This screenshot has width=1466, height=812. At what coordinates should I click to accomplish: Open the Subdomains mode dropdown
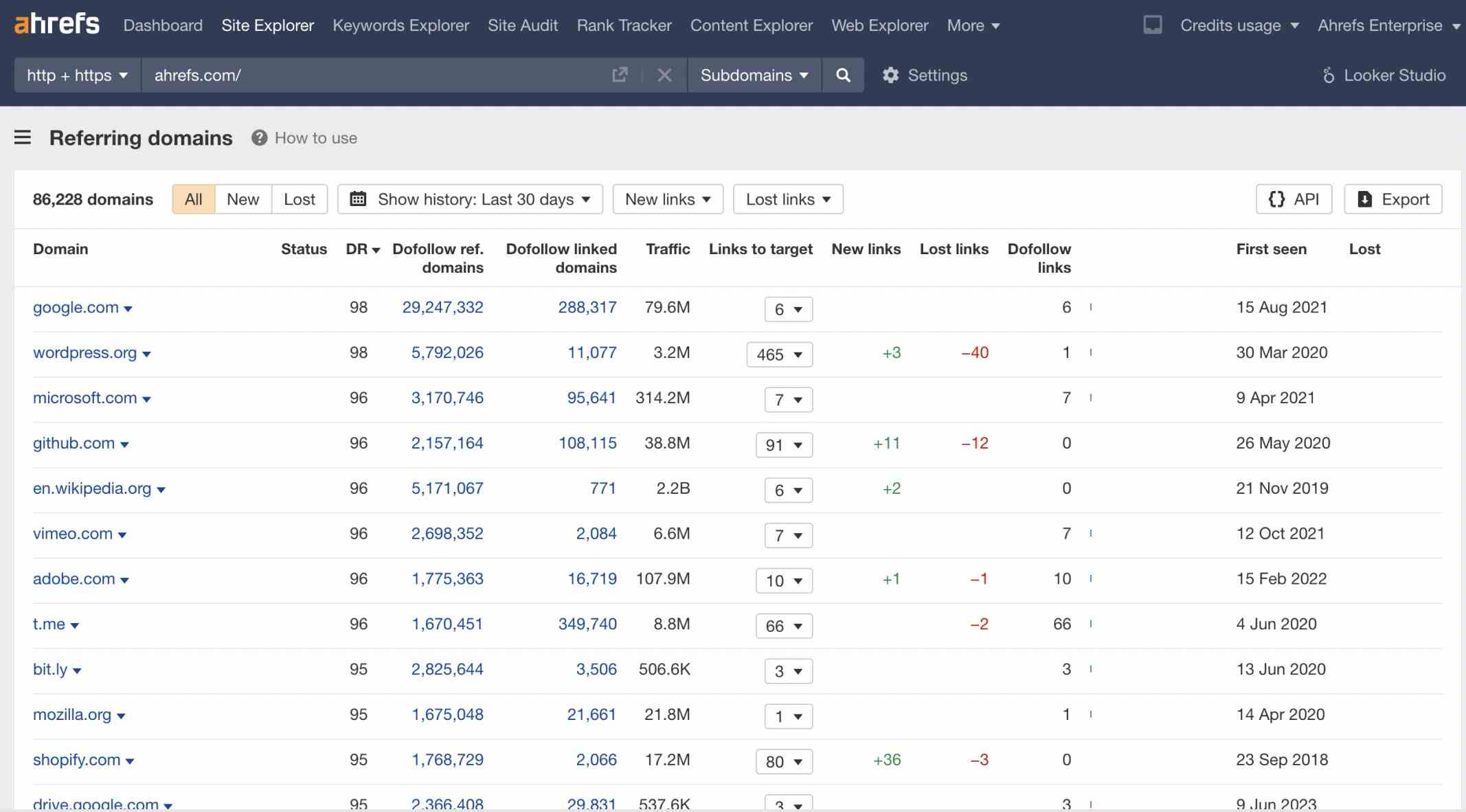(x=754, y=75)
